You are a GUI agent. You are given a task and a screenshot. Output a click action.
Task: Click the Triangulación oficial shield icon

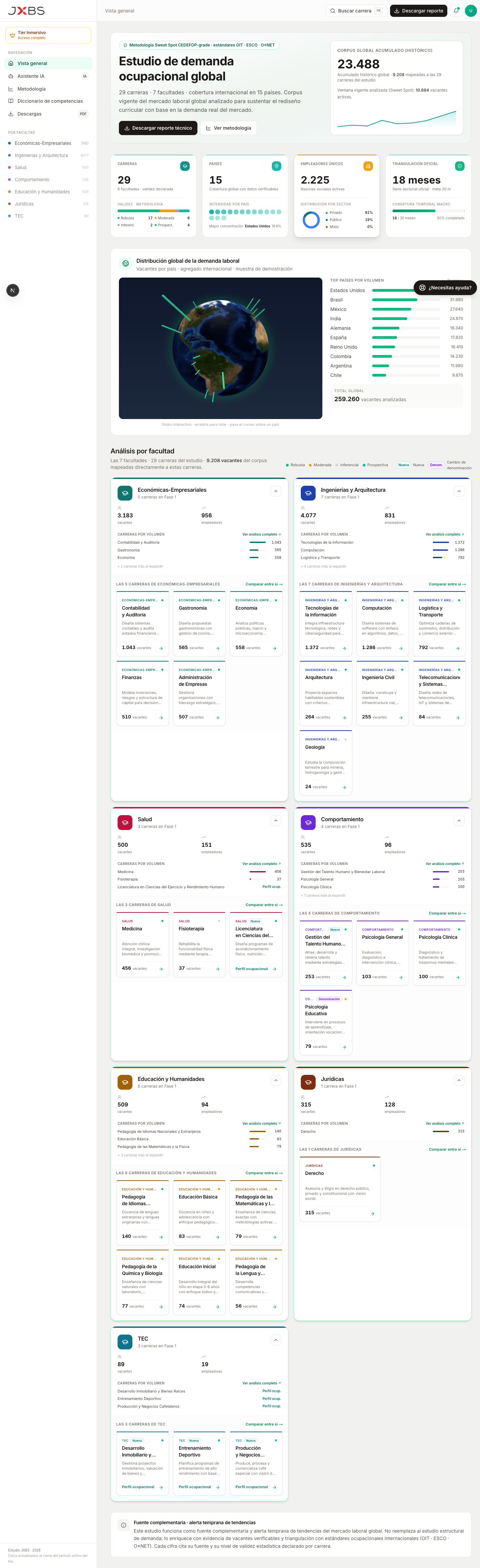click(460, 166)
